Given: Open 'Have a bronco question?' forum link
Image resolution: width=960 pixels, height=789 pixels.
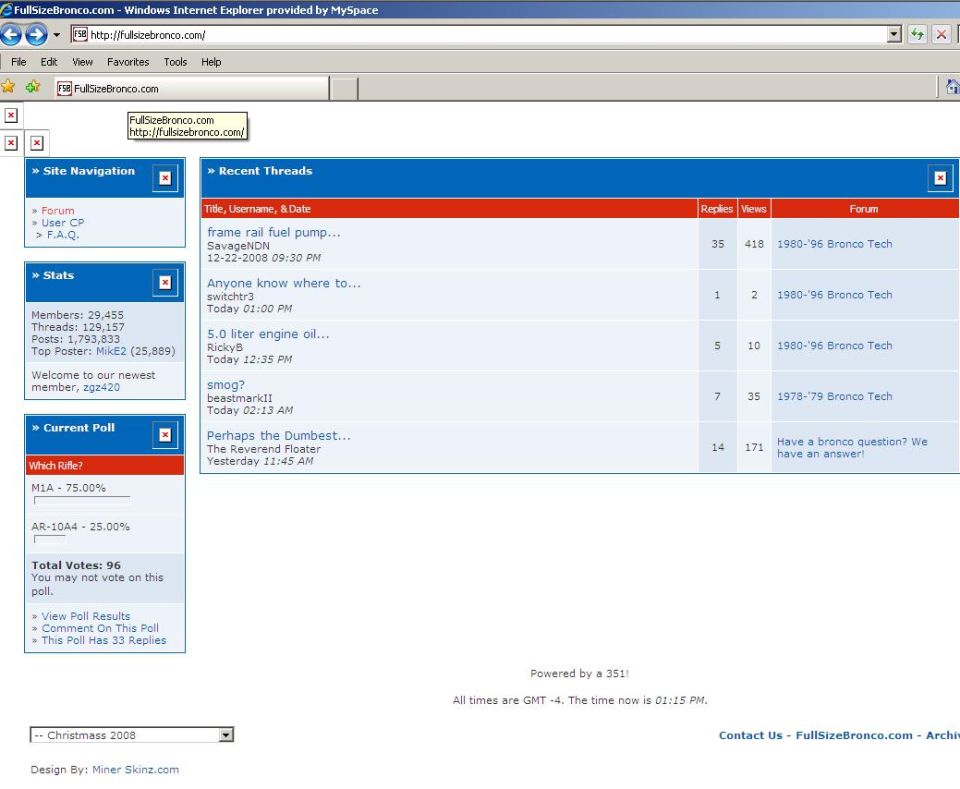Looking at the screenshot, I should tap(852, 447).
